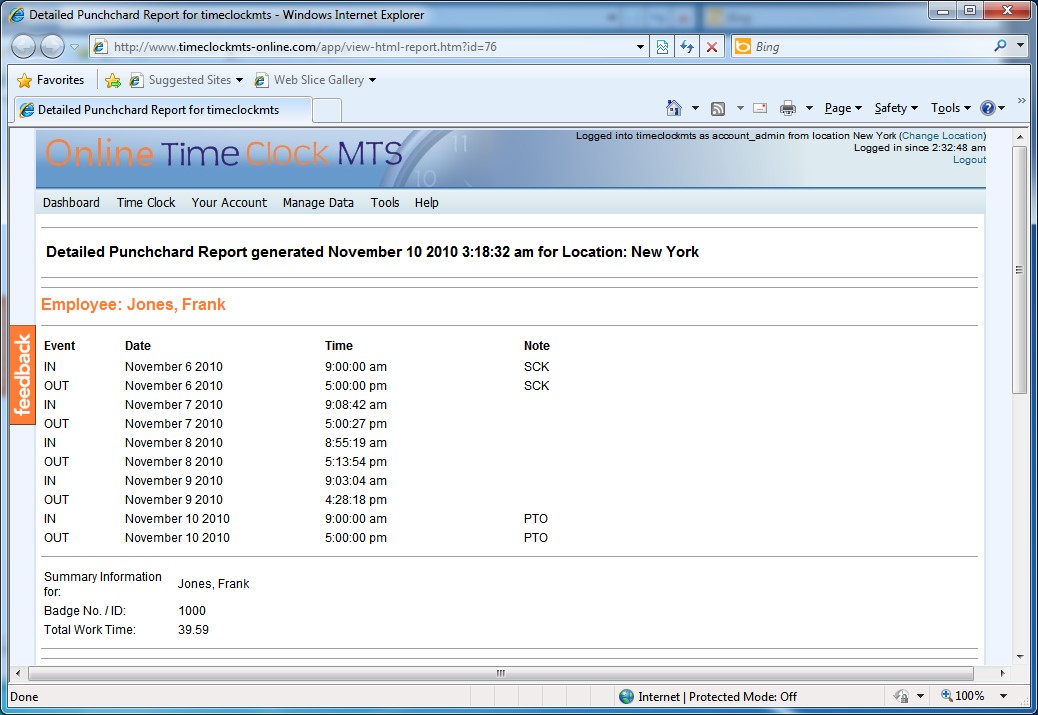Click the red Stop loading icon
Image resolution: width=1038 pixels, height=715 pixels.
[712, 47]
